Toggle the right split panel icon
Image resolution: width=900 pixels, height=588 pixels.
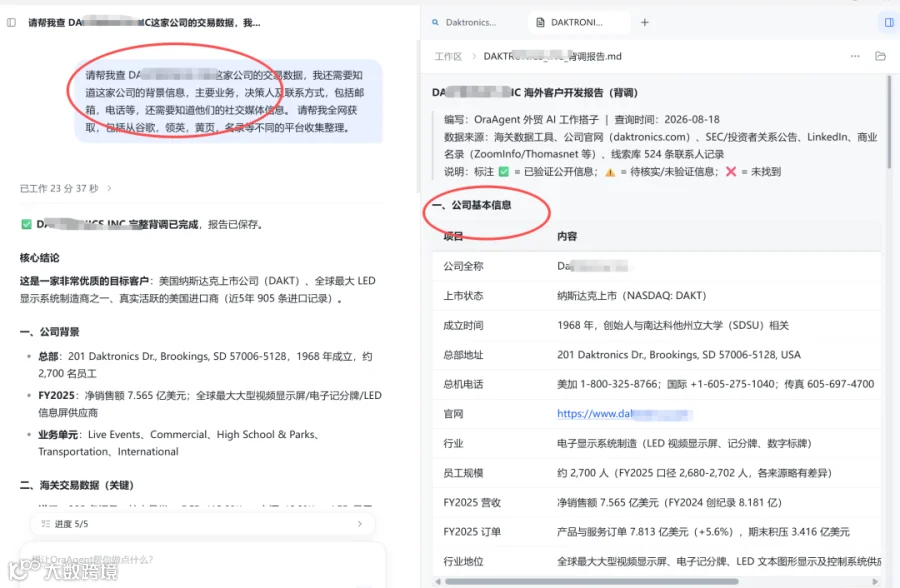point(889,22)
